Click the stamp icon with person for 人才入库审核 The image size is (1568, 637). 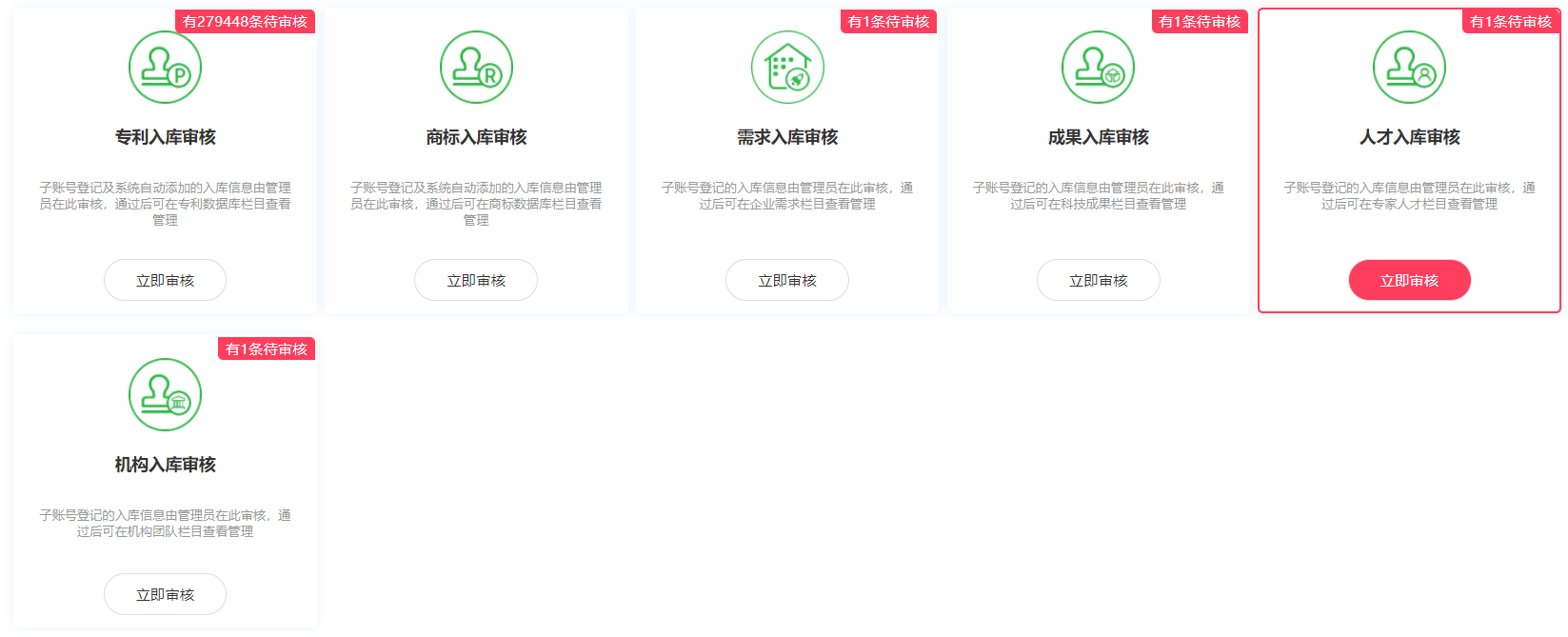point(1409,68)
